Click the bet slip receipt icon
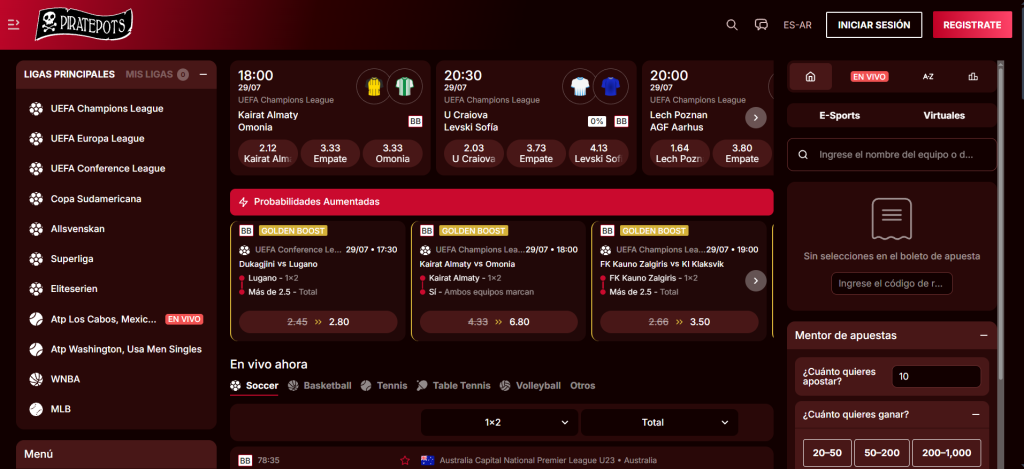The image size is (1024, 469). pyautogui.click(x=891, y=219)
